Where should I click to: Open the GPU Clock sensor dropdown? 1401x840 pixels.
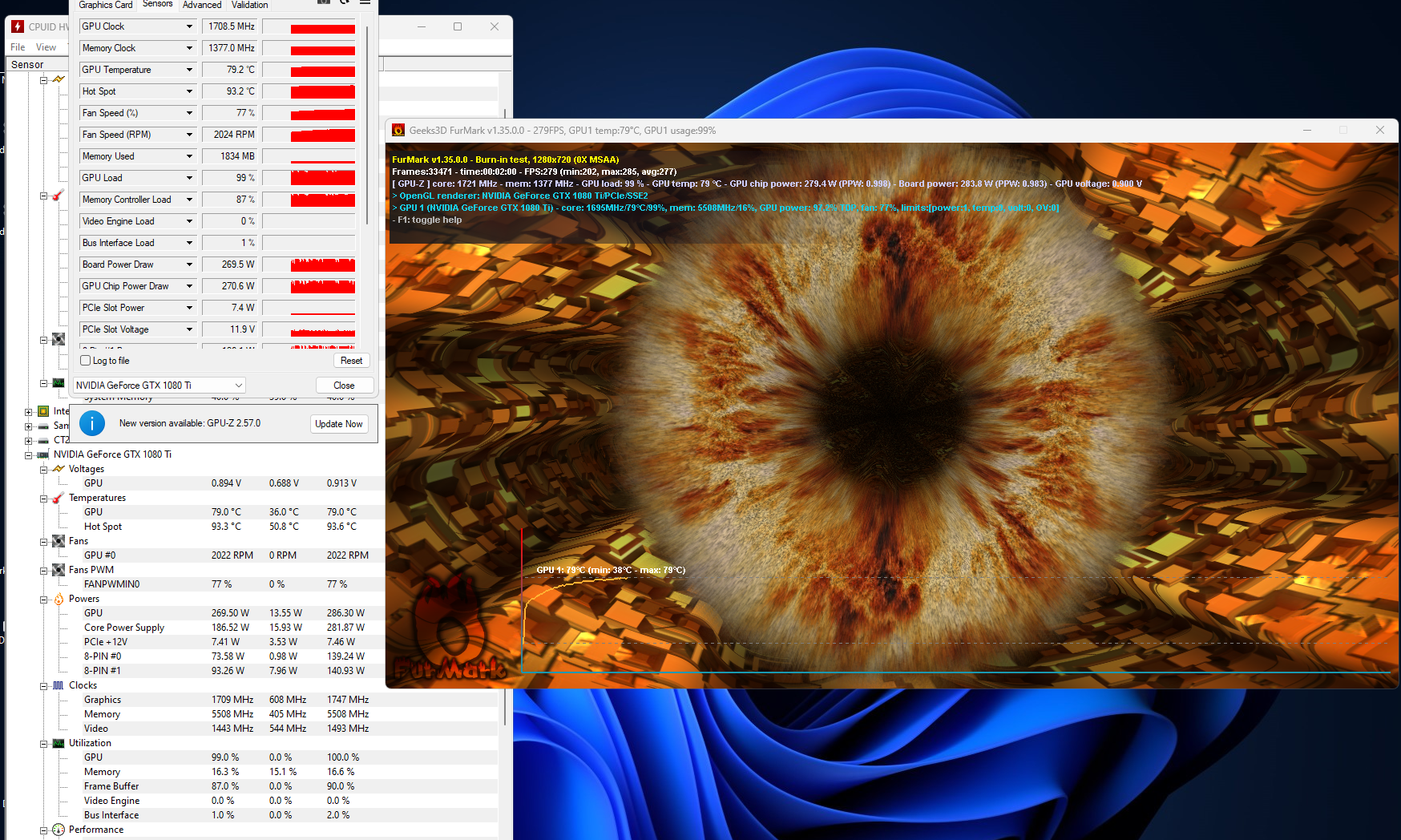point(189,26)
